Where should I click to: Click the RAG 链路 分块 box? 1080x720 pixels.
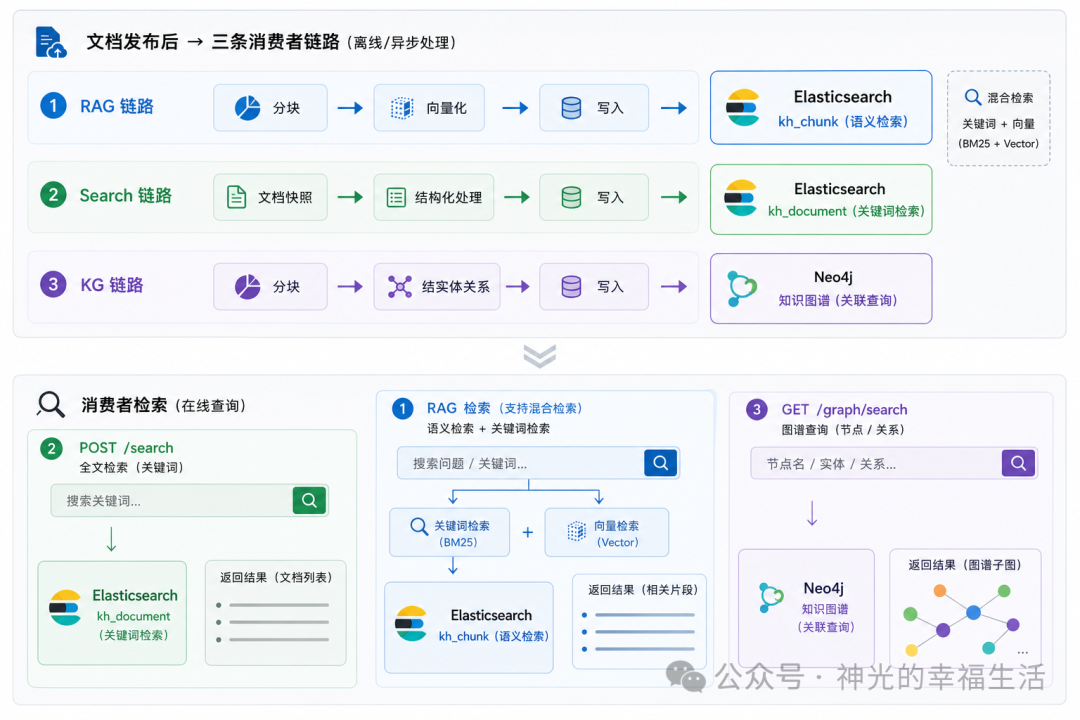coord(270,107)
